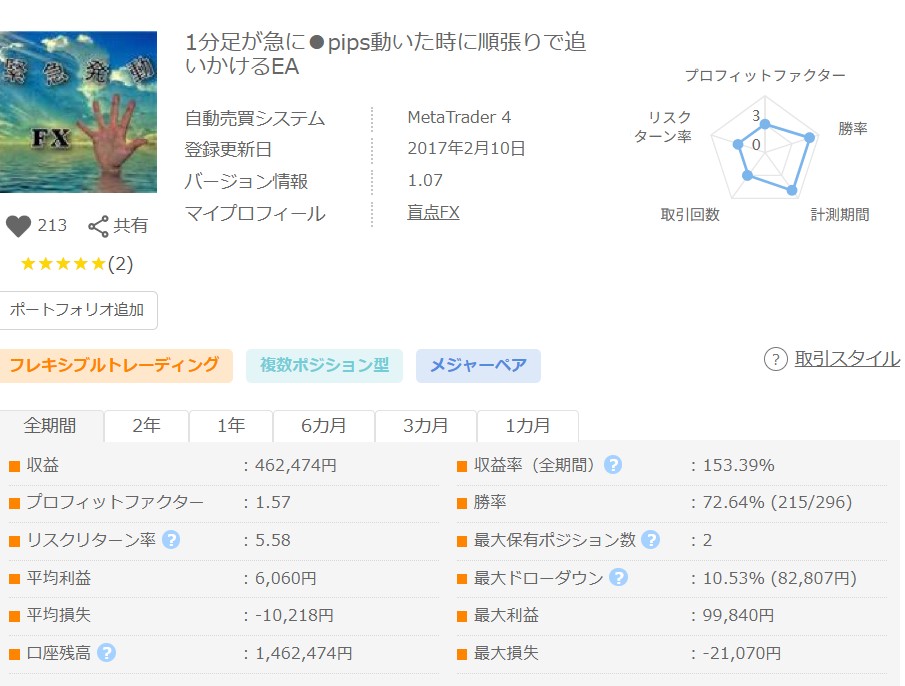905x686 pixels.
Task: Click the ポートフォリオ追加 button
Action: click(x=77, y=310)
